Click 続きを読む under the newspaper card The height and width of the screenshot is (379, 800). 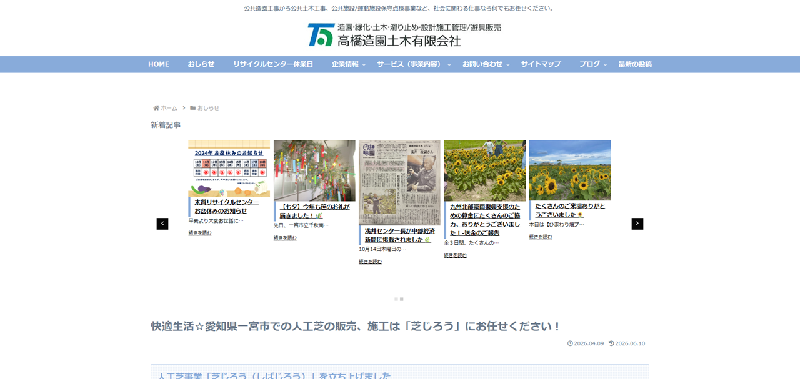(x=370, y=262)
